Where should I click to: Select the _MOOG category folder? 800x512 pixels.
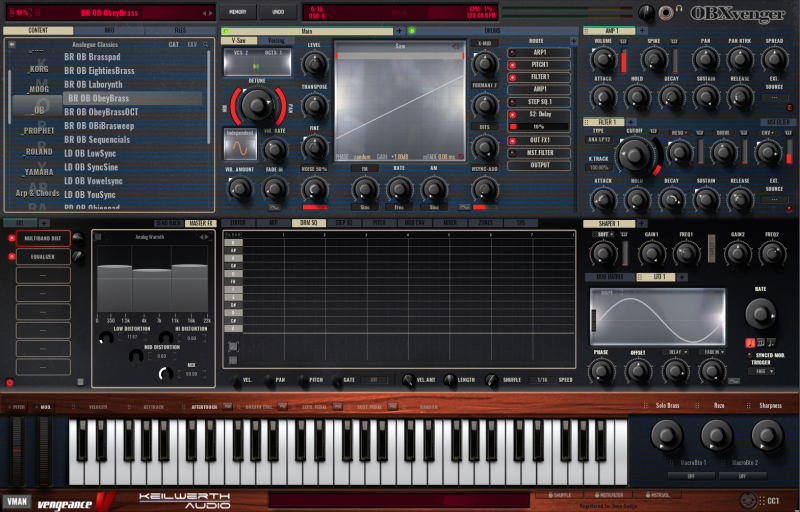coord(36,89)
